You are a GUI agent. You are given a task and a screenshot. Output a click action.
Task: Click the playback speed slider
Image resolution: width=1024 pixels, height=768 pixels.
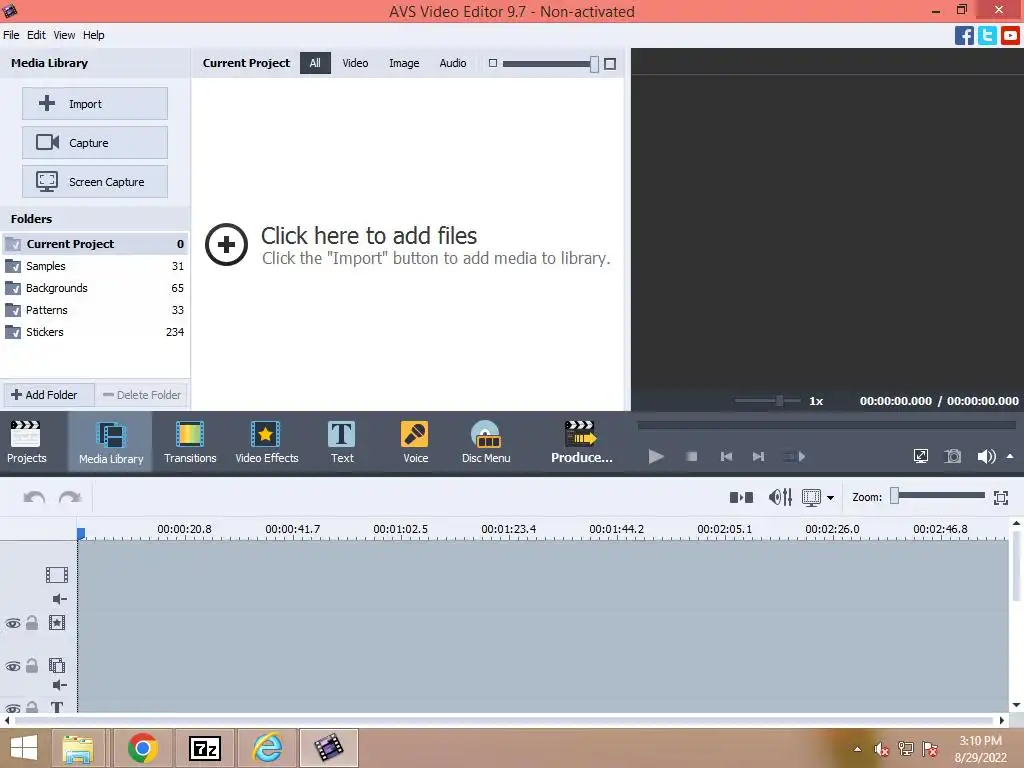767,400
